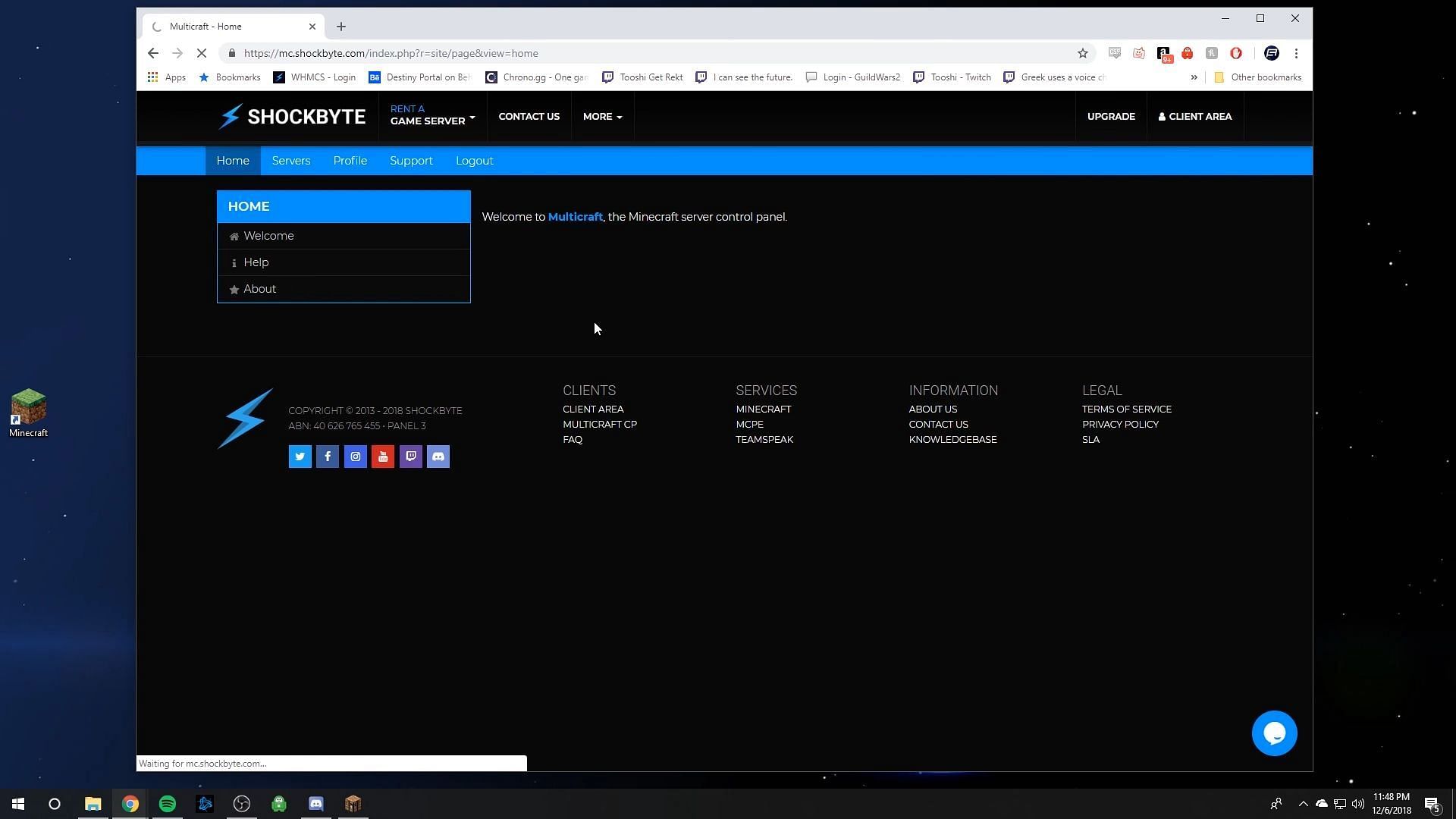Open the Apps bookmarks shortcut
1456x819 pixels.
tap(167, 77)
